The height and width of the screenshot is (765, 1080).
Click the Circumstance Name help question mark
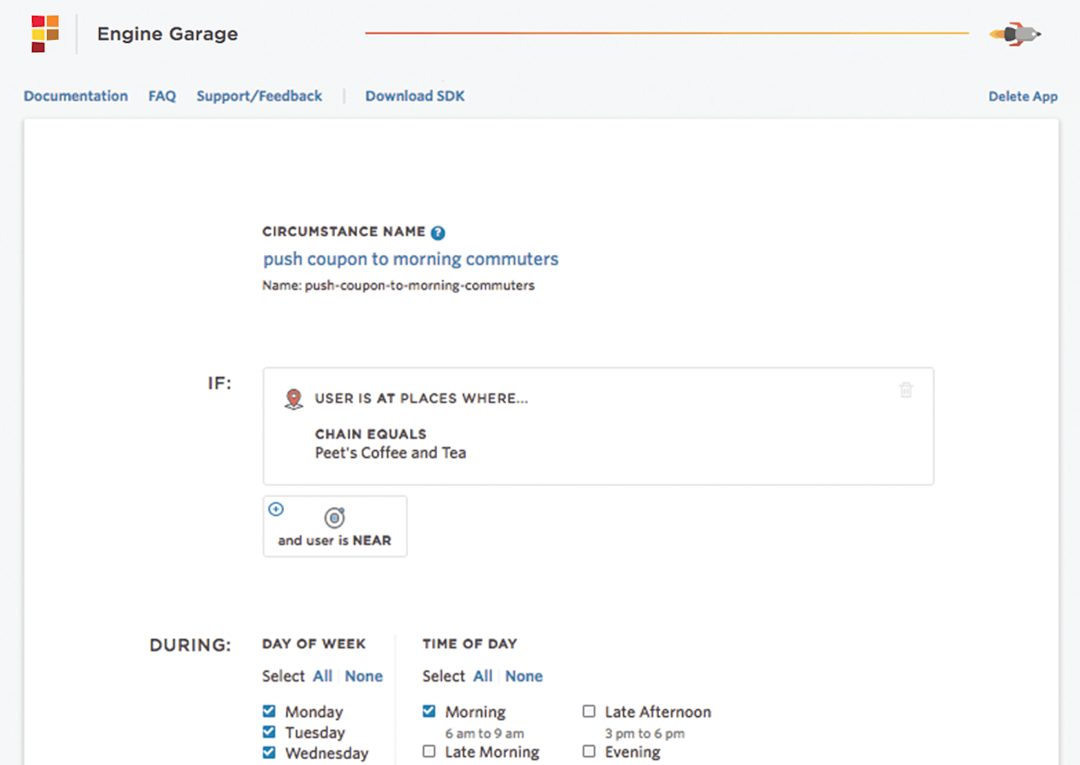tap(438, 233)
